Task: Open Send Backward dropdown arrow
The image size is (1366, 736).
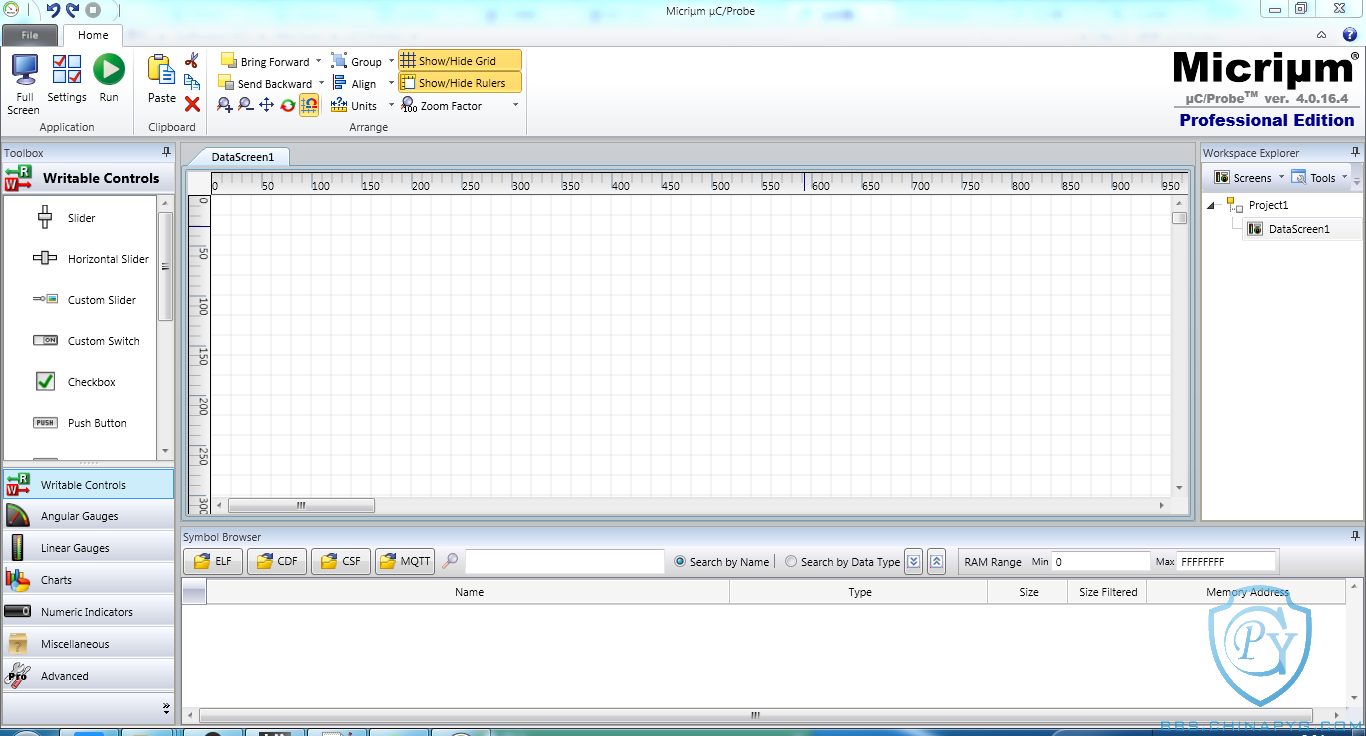Action: [321, 83]
